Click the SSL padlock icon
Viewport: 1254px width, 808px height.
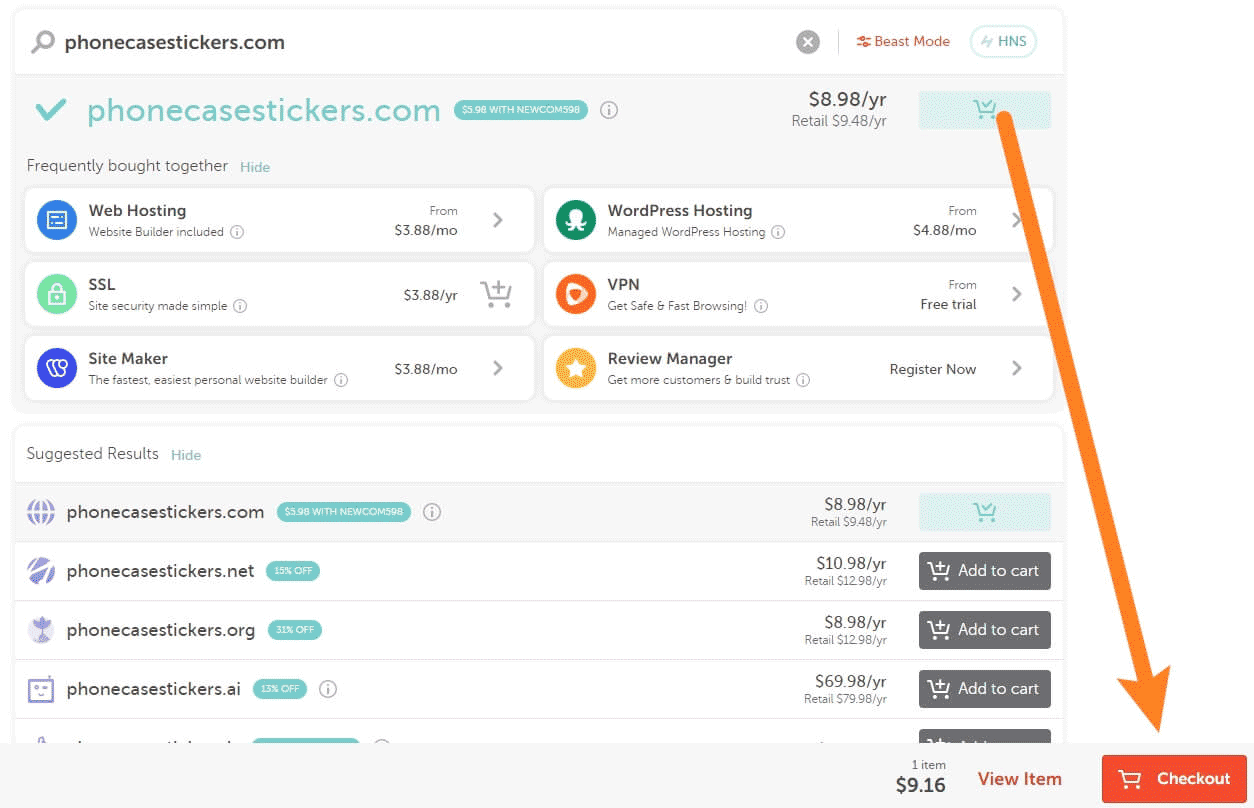(57, 294)
